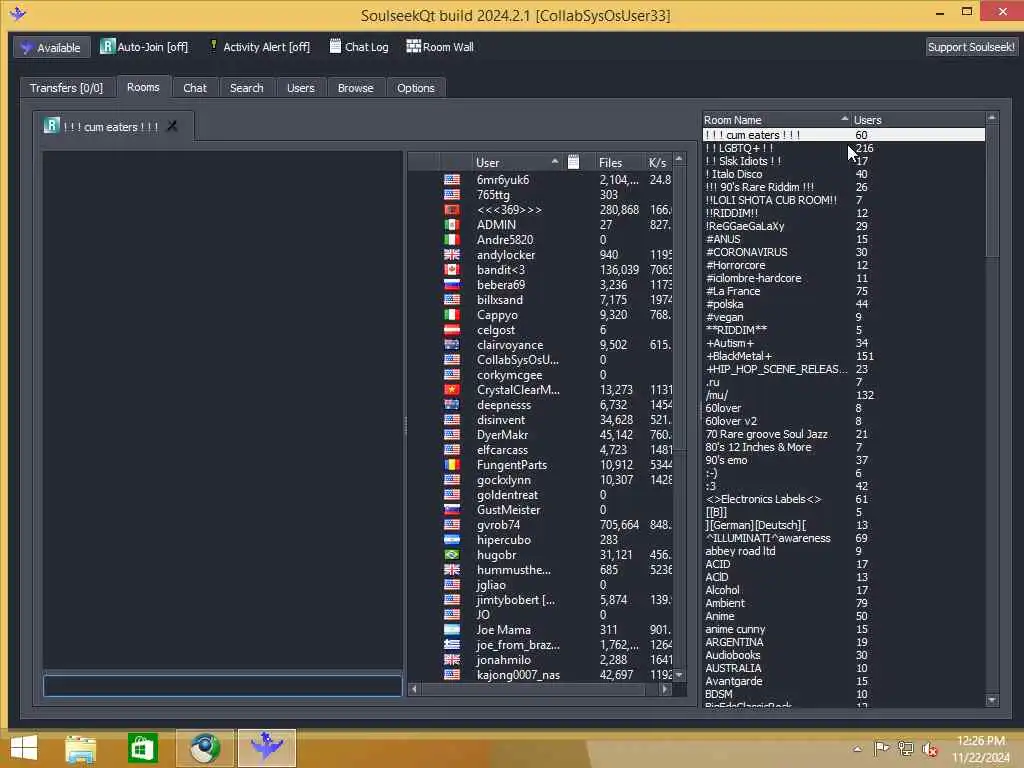This screenshot has height=768, width=1024.
Task: Switch to the Transfers [0/0] tab
Action: (66, 88)
